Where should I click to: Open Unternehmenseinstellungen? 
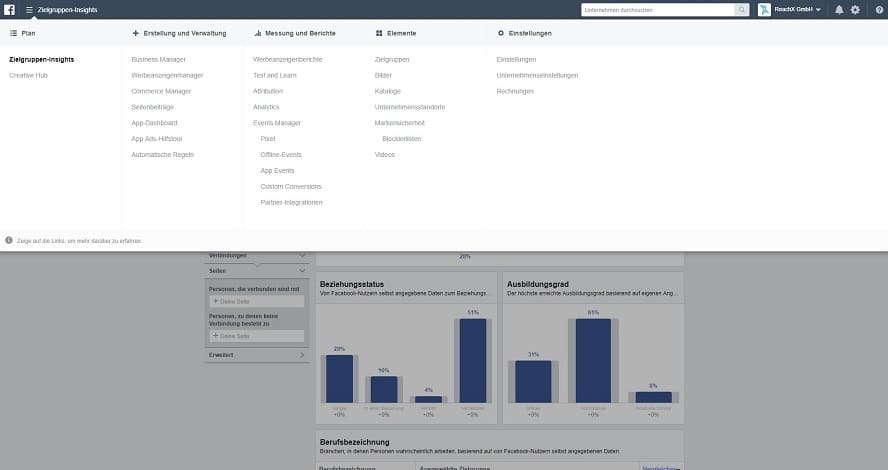537,75
